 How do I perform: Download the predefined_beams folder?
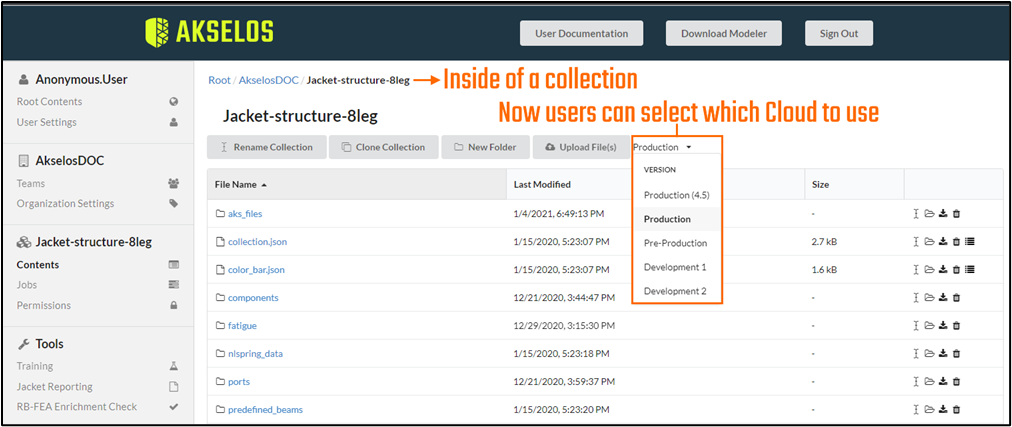pyautogui.click(x=943, y=409)
